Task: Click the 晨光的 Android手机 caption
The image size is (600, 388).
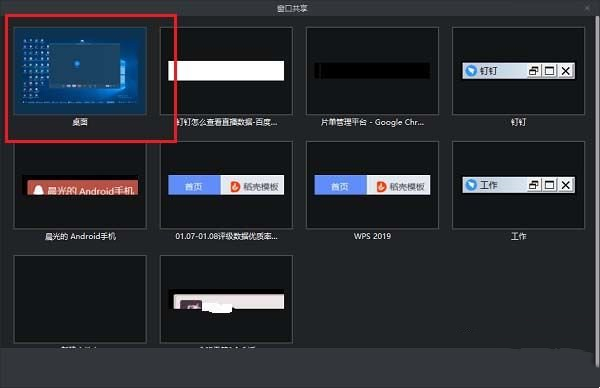Action: (x=80, y=236)
